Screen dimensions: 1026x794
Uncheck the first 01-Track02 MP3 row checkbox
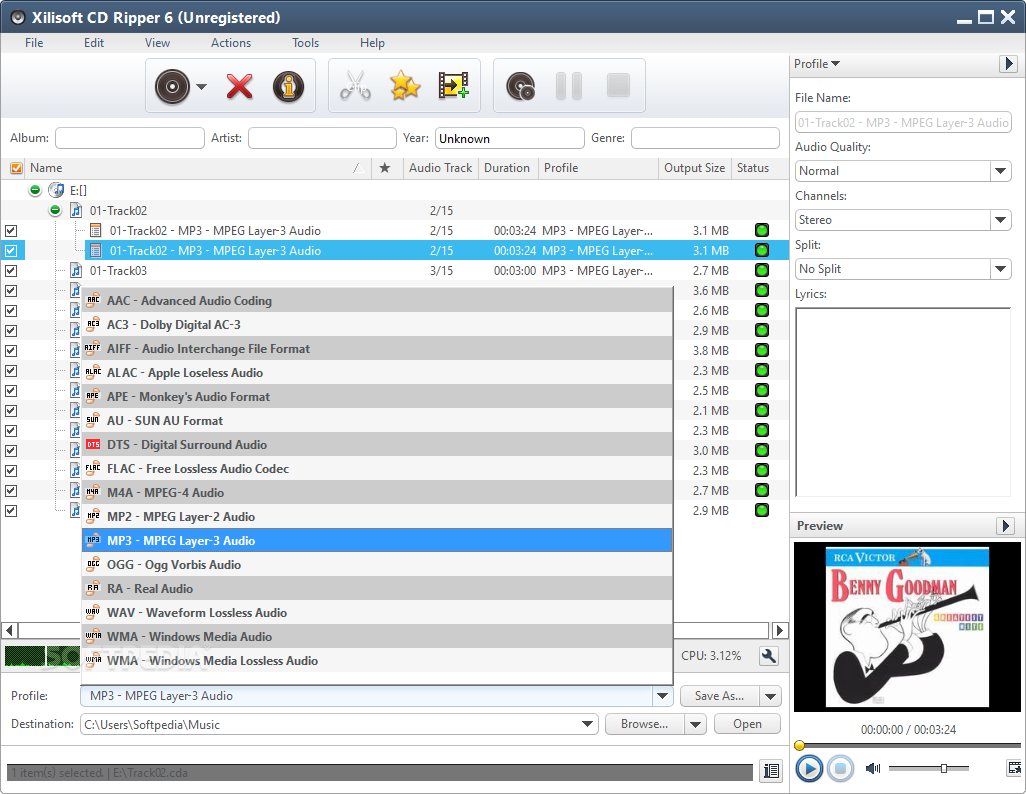(11, 230)
